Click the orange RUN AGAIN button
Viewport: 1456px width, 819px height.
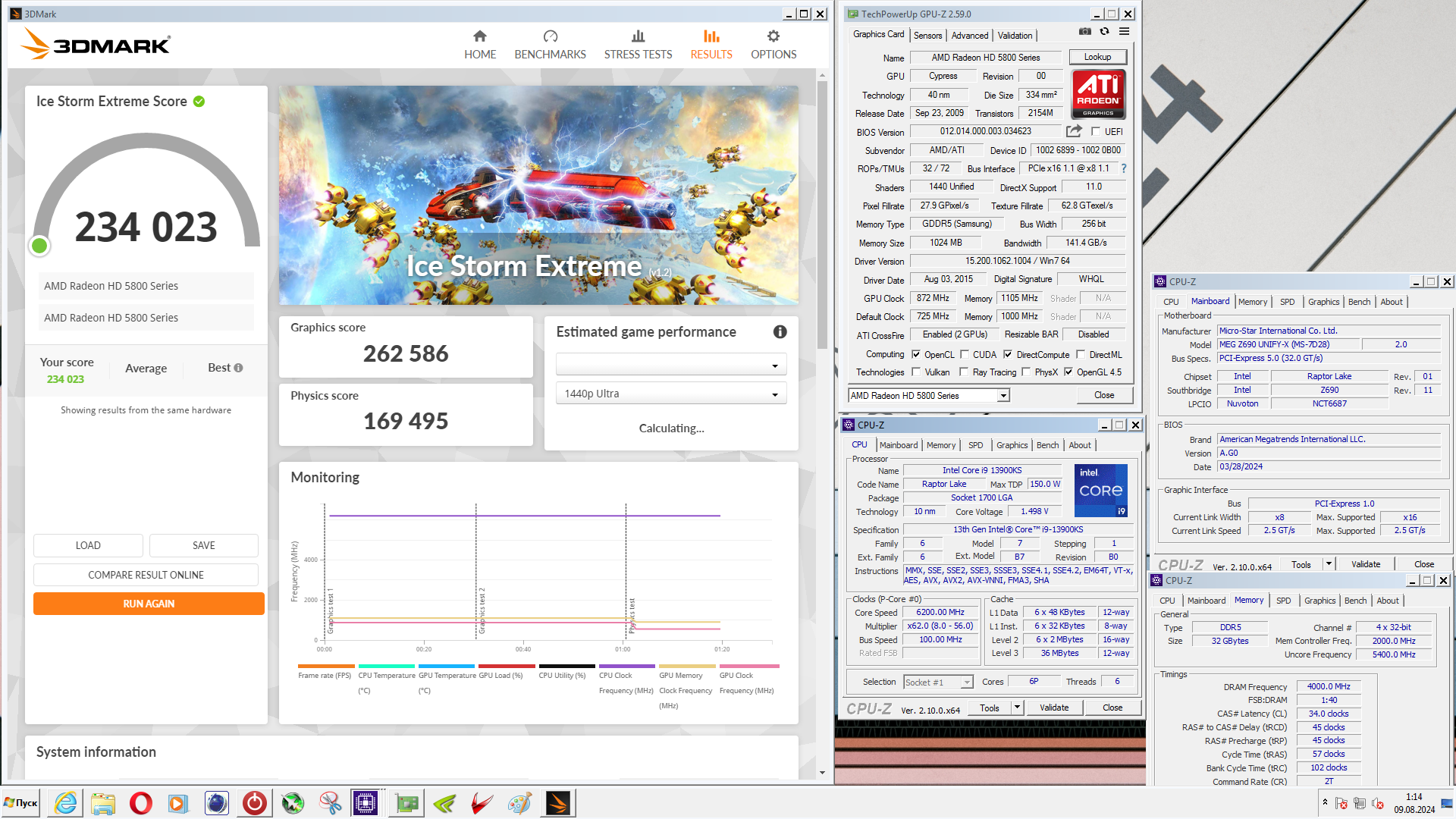click(149, 604)
